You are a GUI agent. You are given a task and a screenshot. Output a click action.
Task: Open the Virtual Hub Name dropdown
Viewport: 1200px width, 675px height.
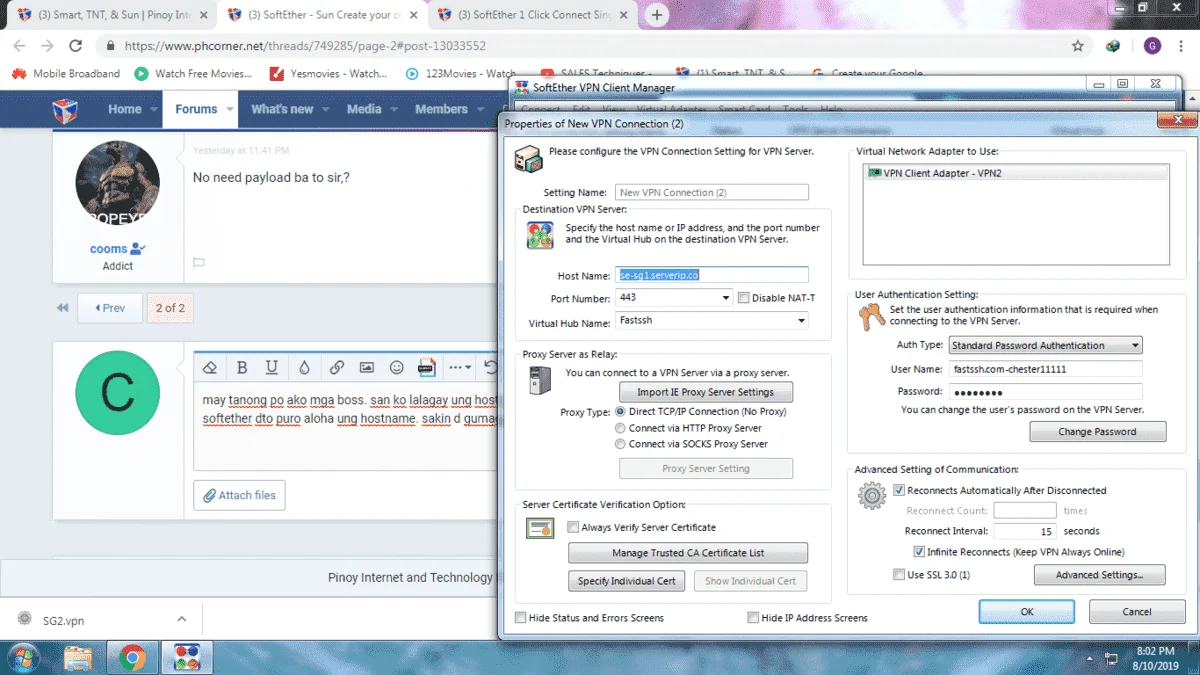coord(802,321)
